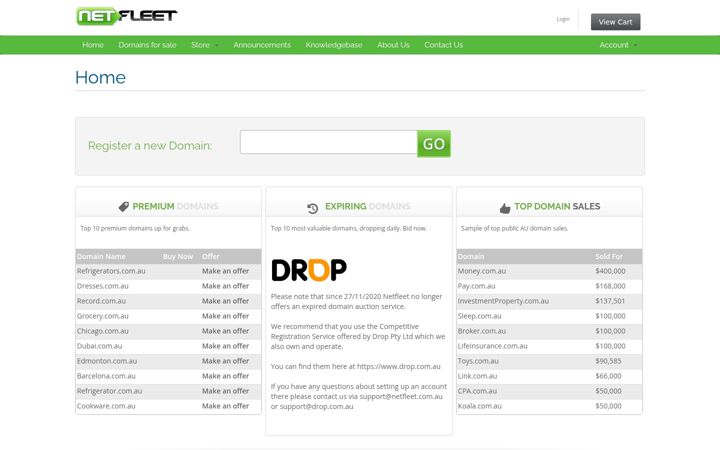Click the $168,000 sale price
Screen dimensions: 720x450
click(x=610, y=286)
